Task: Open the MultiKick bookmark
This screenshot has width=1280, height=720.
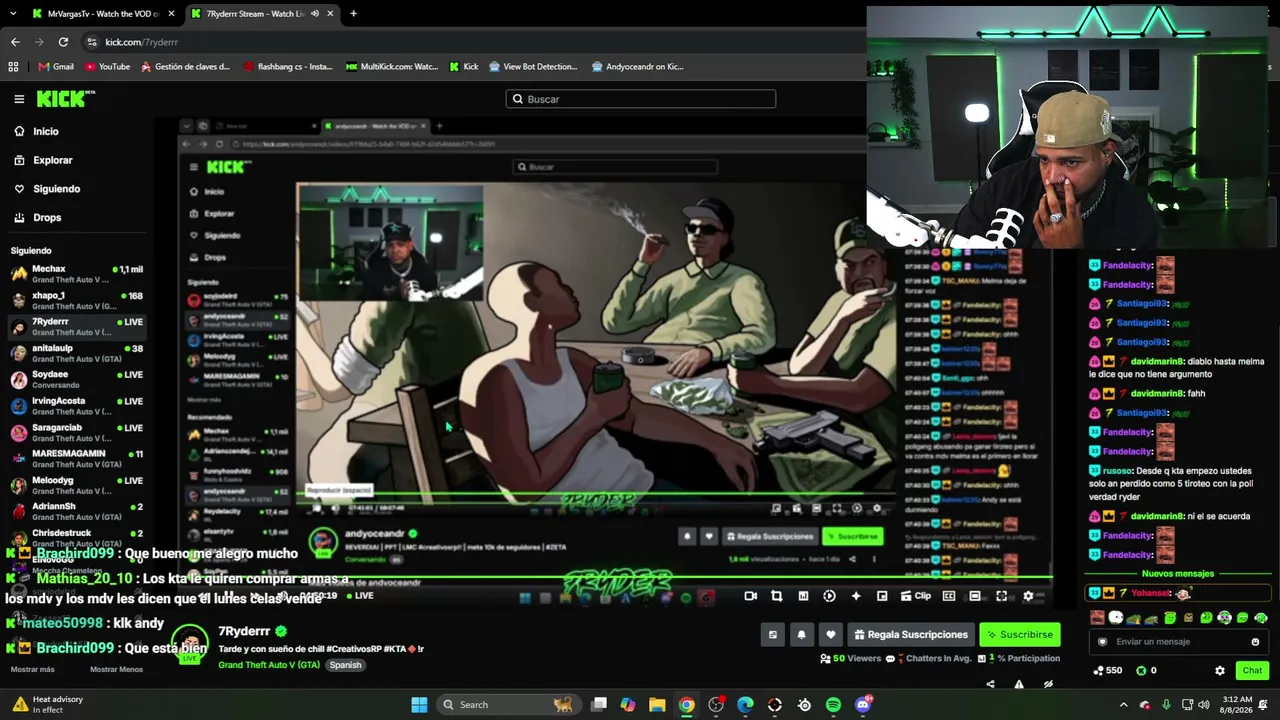Action: [392, 67]
